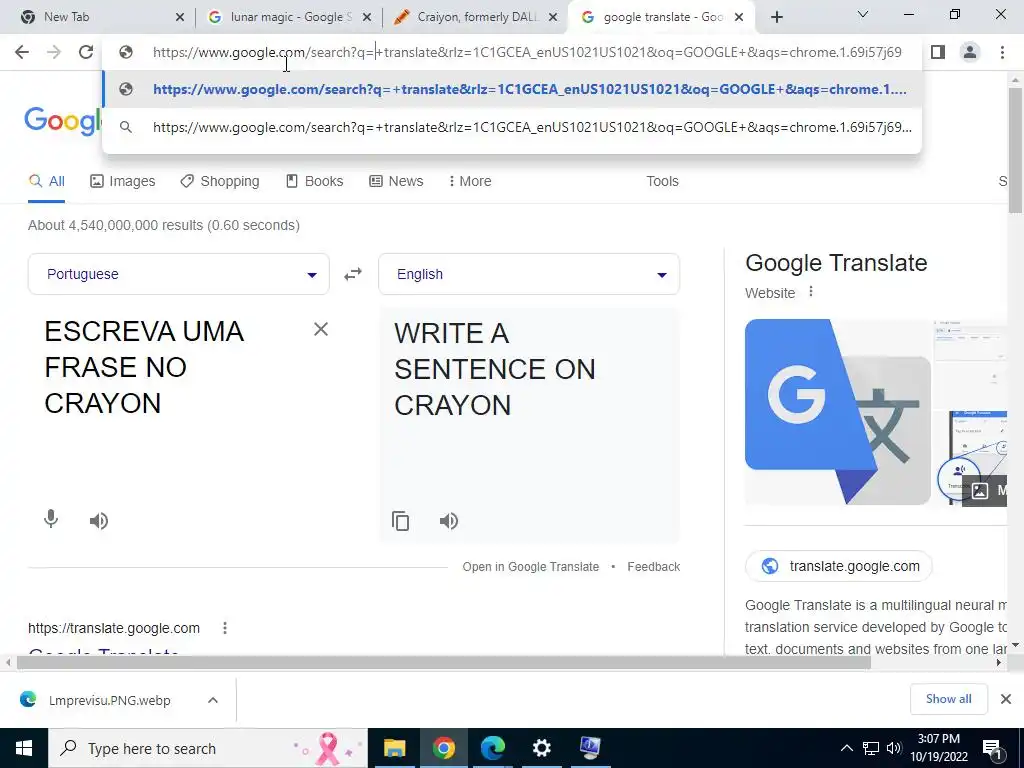The width and height of the screenshot is (1024, 768).
Task: Close the downloads bar
Action: click(x=1006, y=699)
